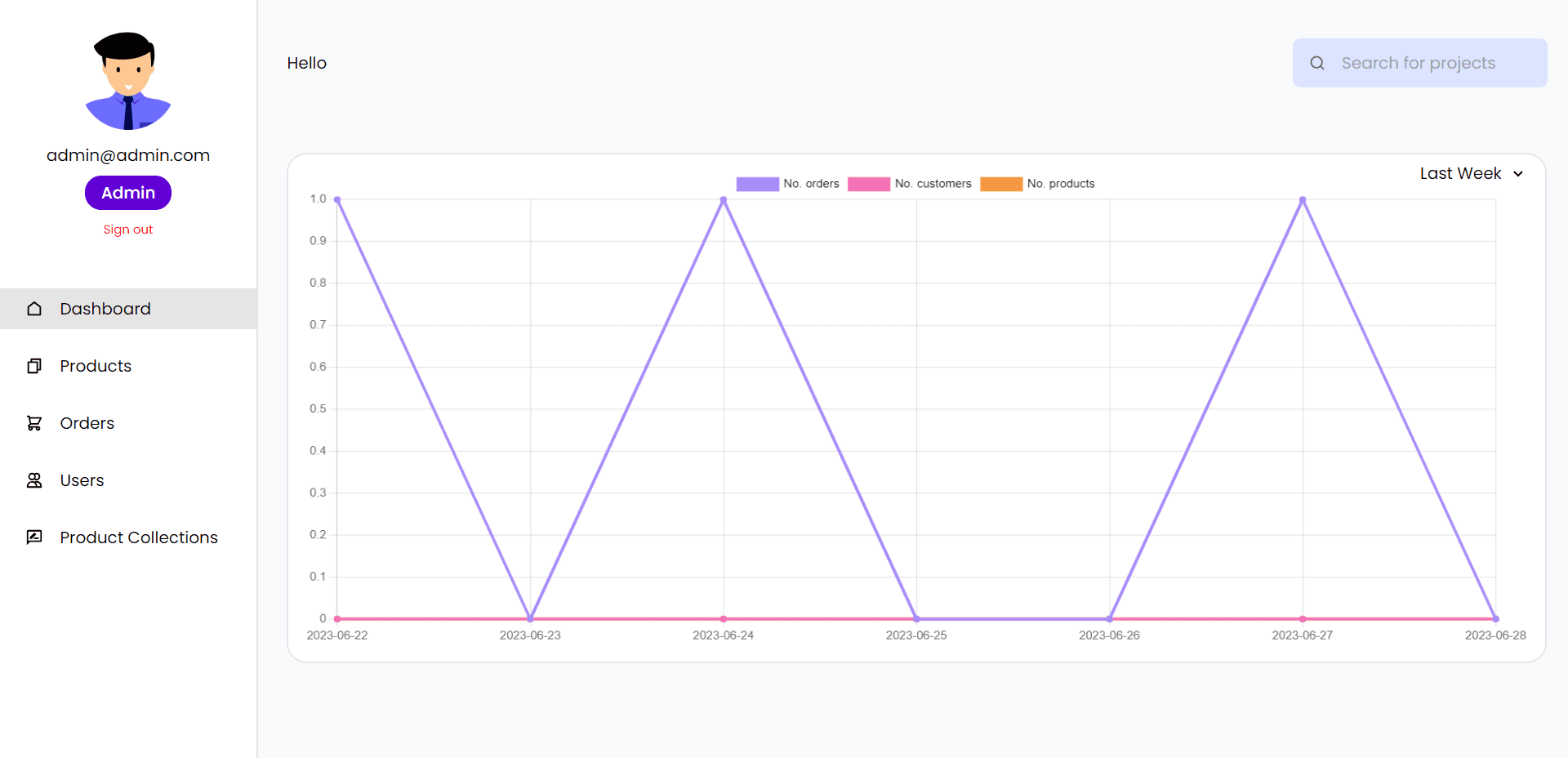This screenshot has height=758, width=1568.
Task: Click the chevron next to 'Last Week'
Action: [x=1519, y=173]
